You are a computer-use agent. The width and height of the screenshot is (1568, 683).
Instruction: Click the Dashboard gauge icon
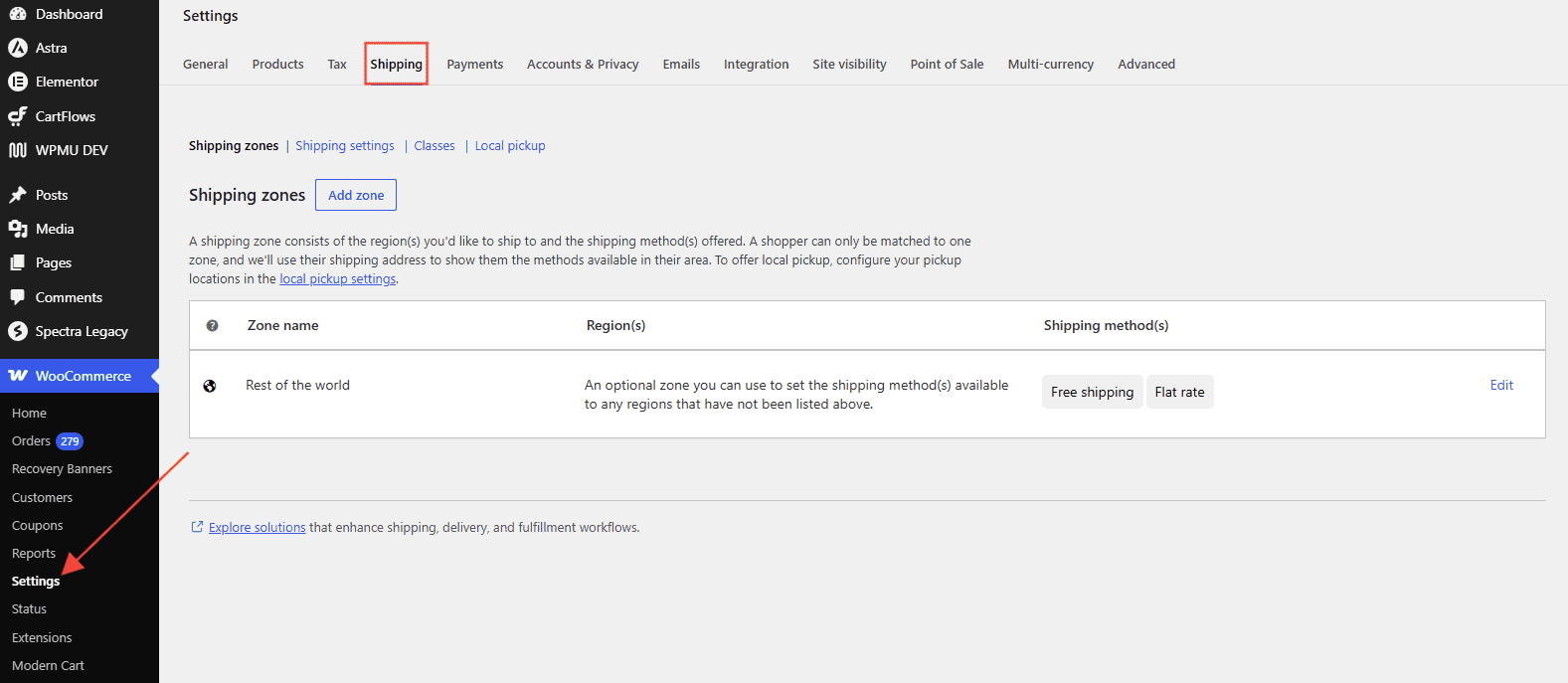pos(18,14)
